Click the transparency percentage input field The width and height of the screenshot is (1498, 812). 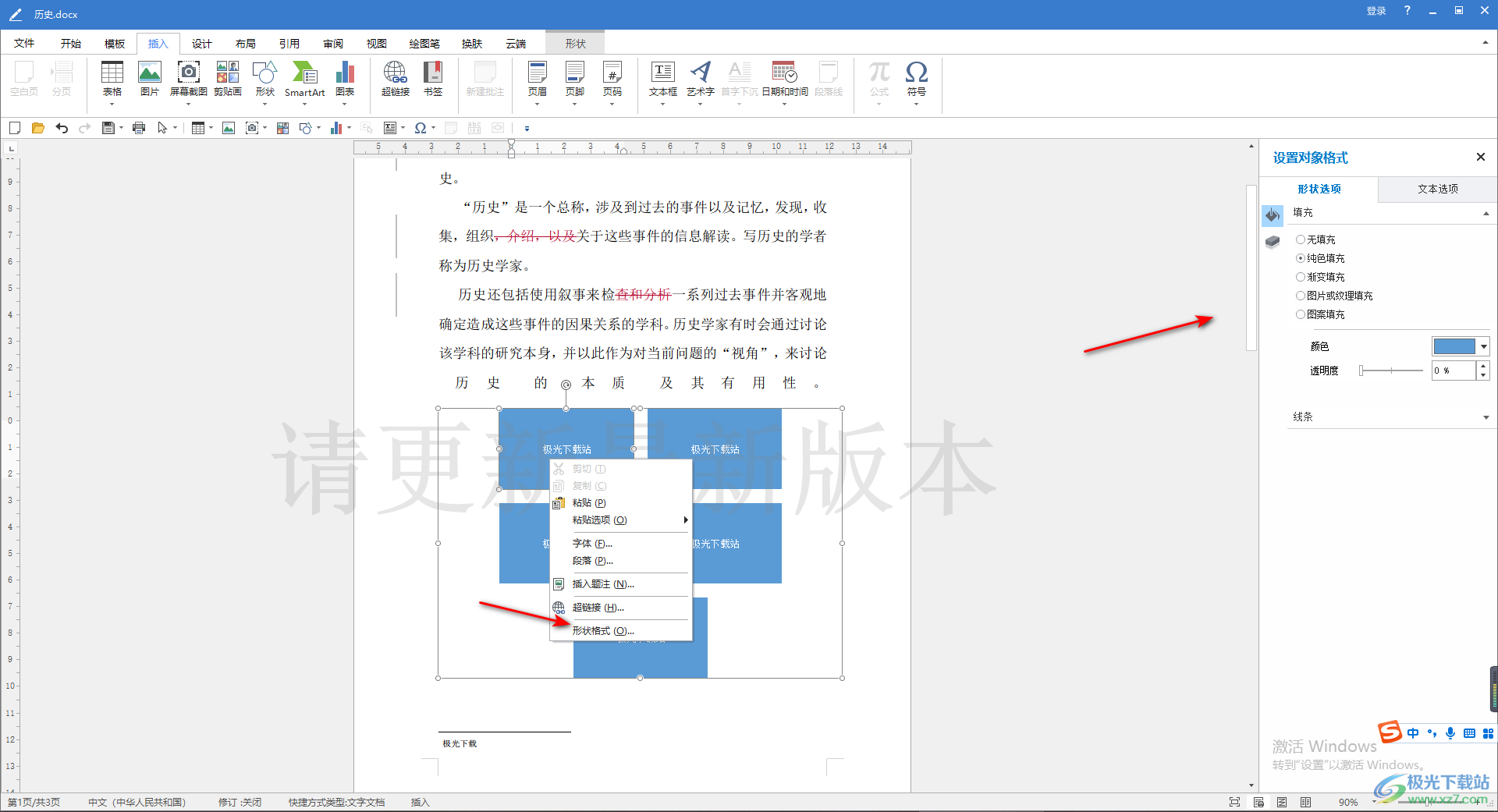click(x=1454, y=371)
